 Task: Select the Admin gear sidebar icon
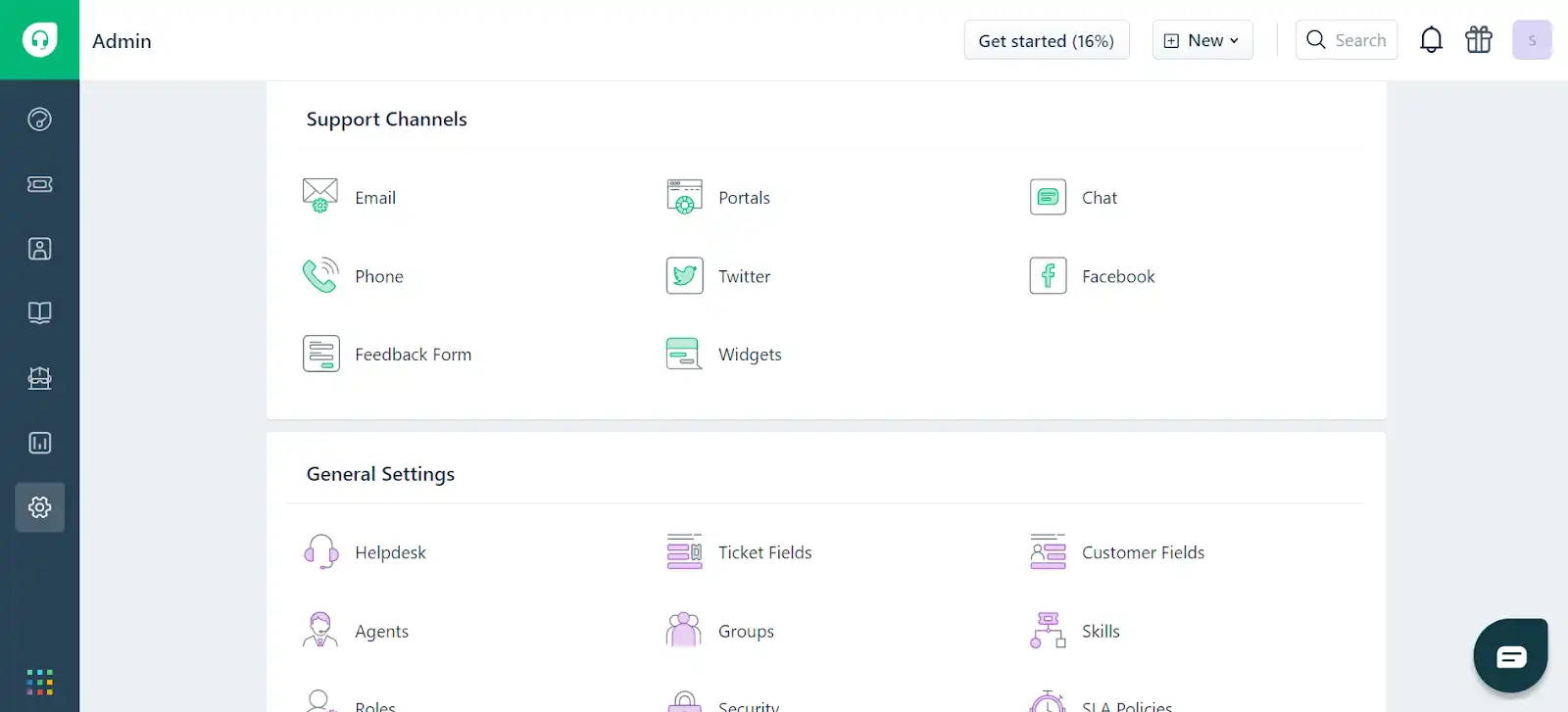(39, 507)
